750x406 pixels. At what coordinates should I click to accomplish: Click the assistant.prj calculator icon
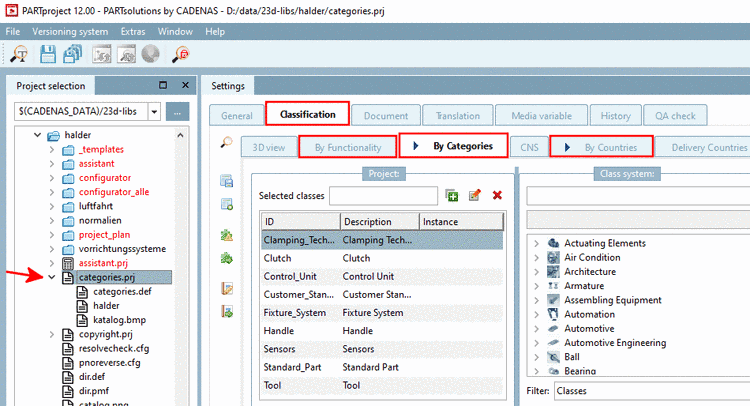(68, 263)
